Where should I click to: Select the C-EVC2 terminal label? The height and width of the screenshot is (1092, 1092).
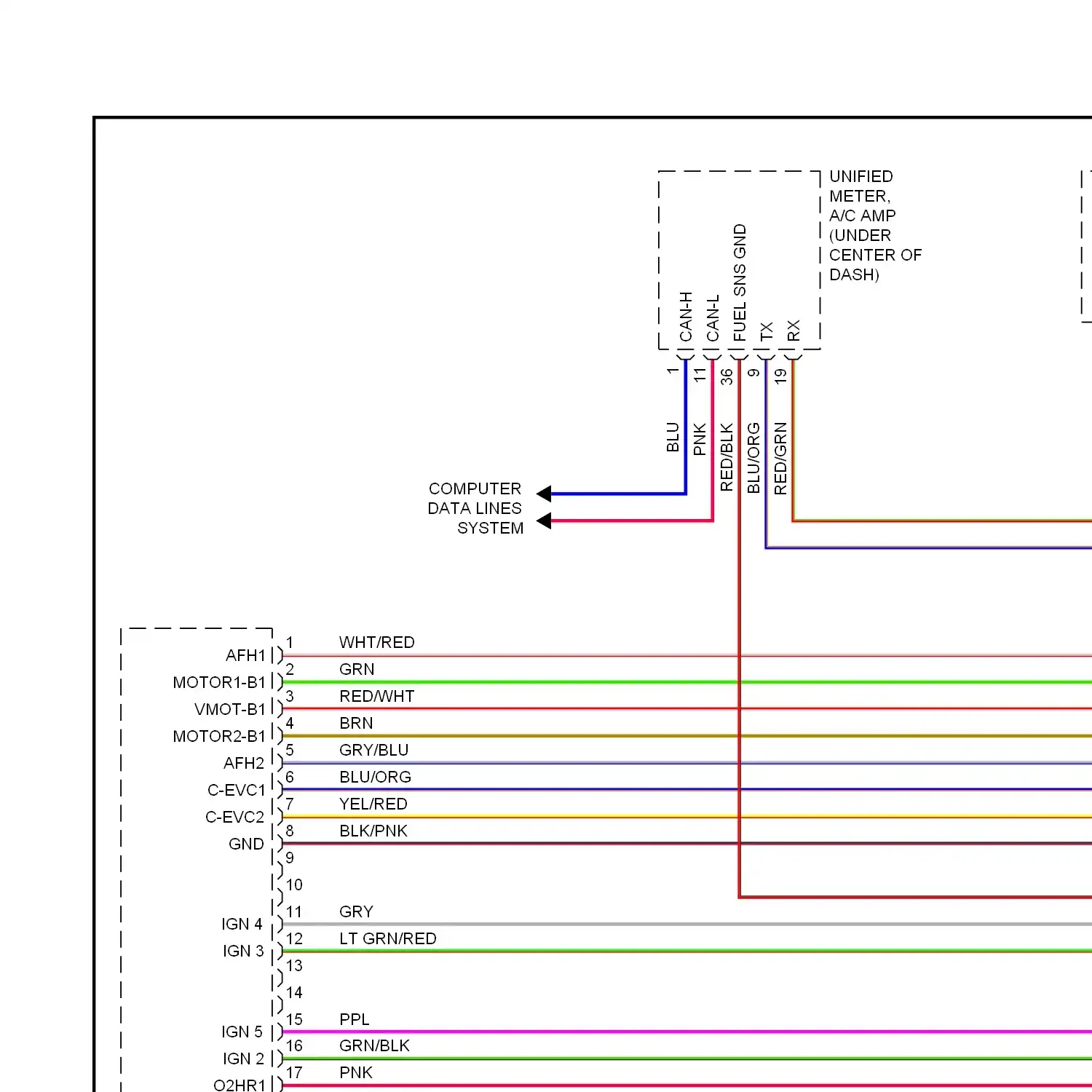click(235, 817)
